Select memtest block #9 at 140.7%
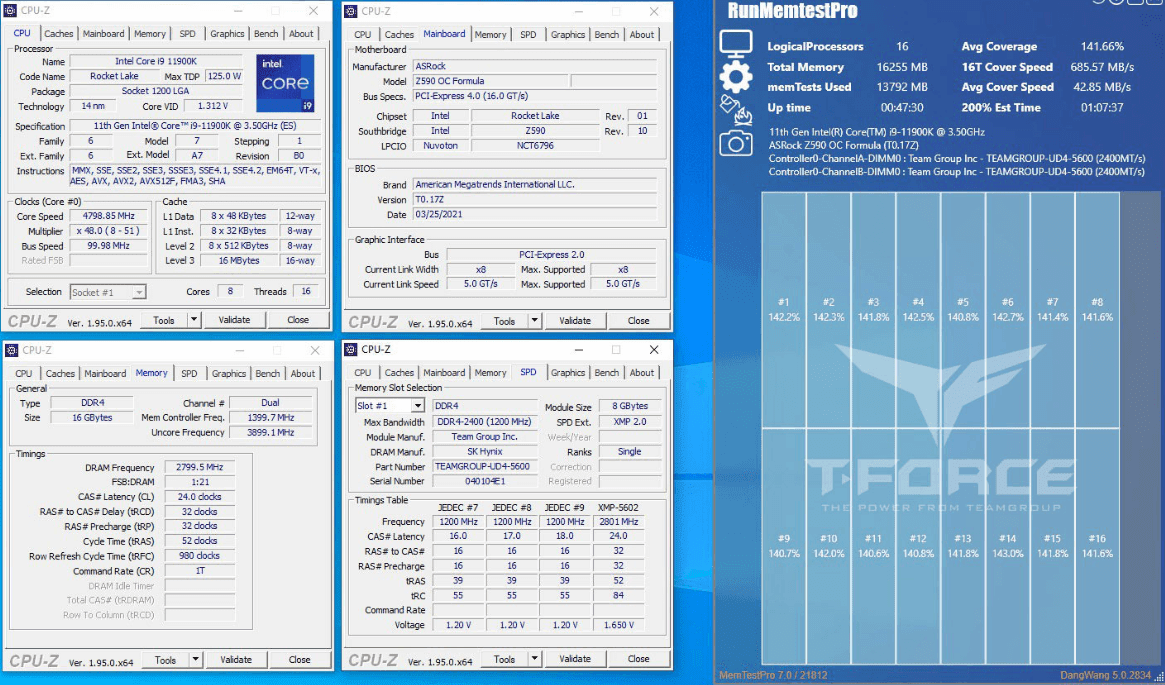 tap(783, 545)
